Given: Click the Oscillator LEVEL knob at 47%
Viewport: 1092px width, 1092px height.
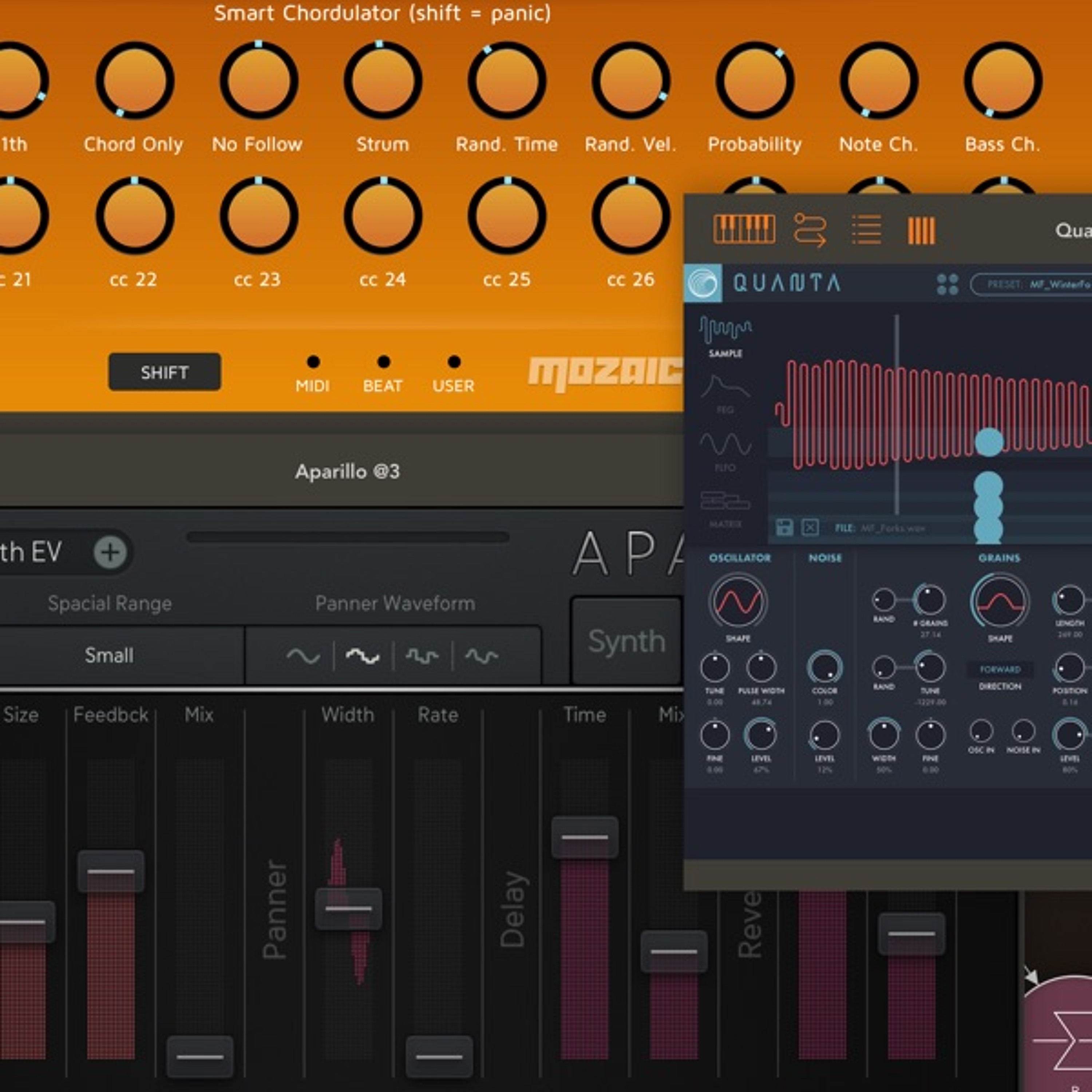Looking at the screenshot, I should [x=761, y=735].
